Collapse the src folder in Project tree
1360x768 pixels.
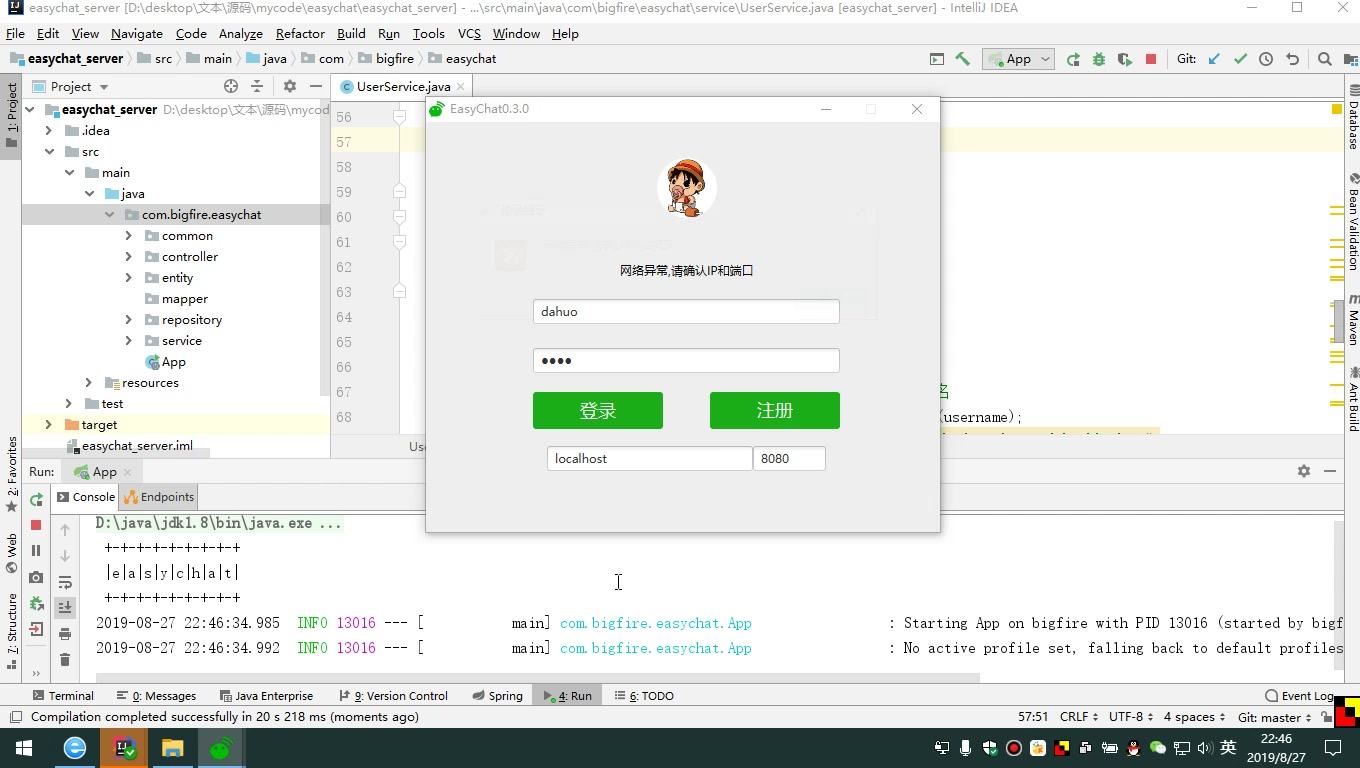(x=49, y=151)
